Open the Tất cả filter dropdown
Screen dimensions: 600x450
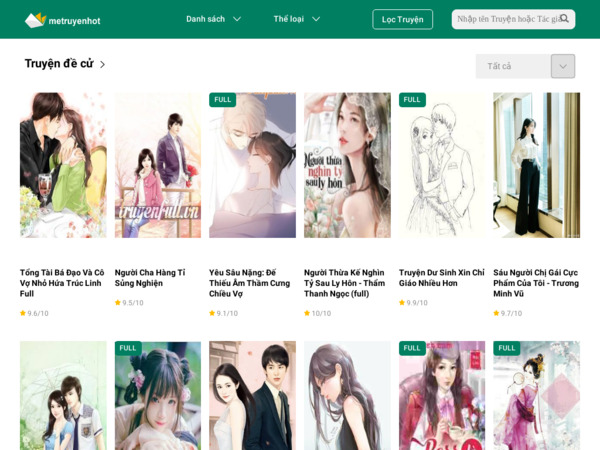(525, 66)
